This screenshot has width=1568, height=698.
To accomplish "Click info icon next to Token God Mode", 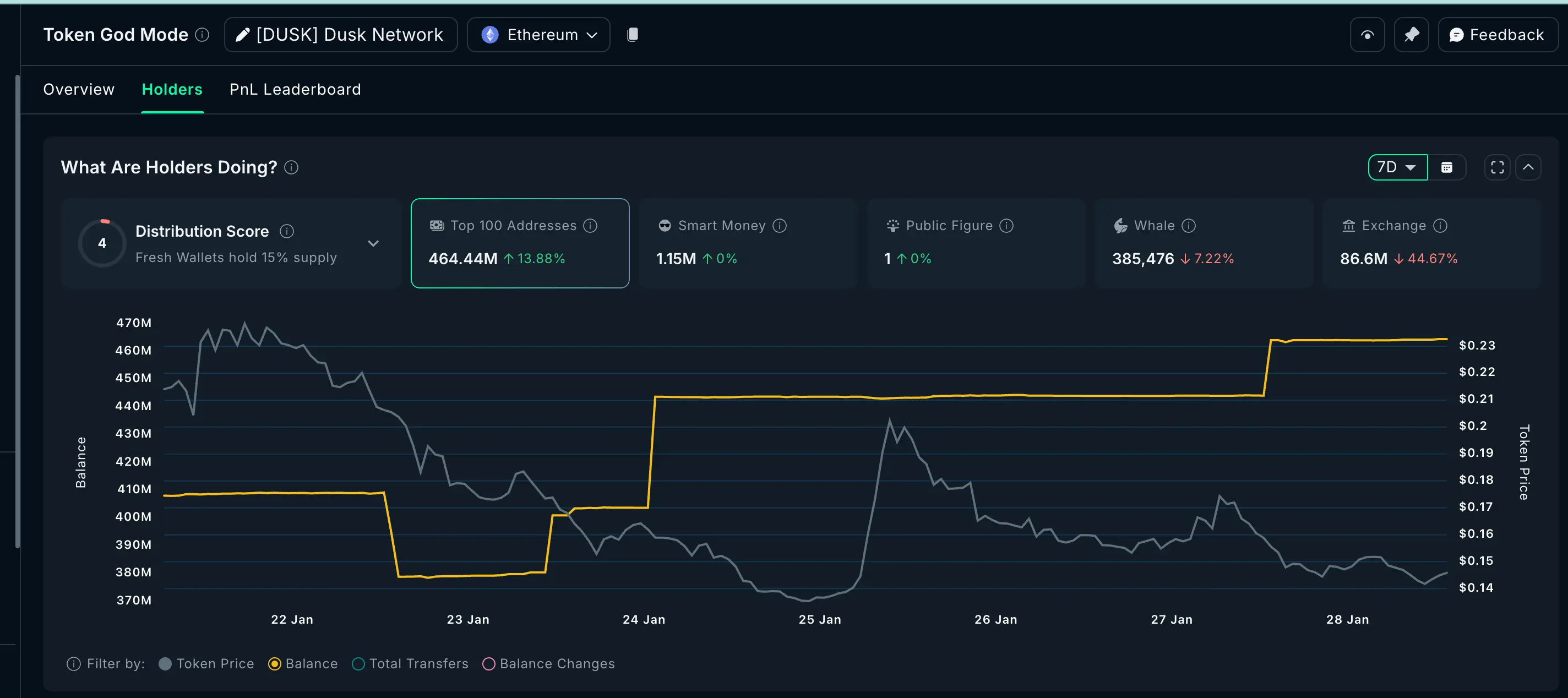I will coord(202,35).
